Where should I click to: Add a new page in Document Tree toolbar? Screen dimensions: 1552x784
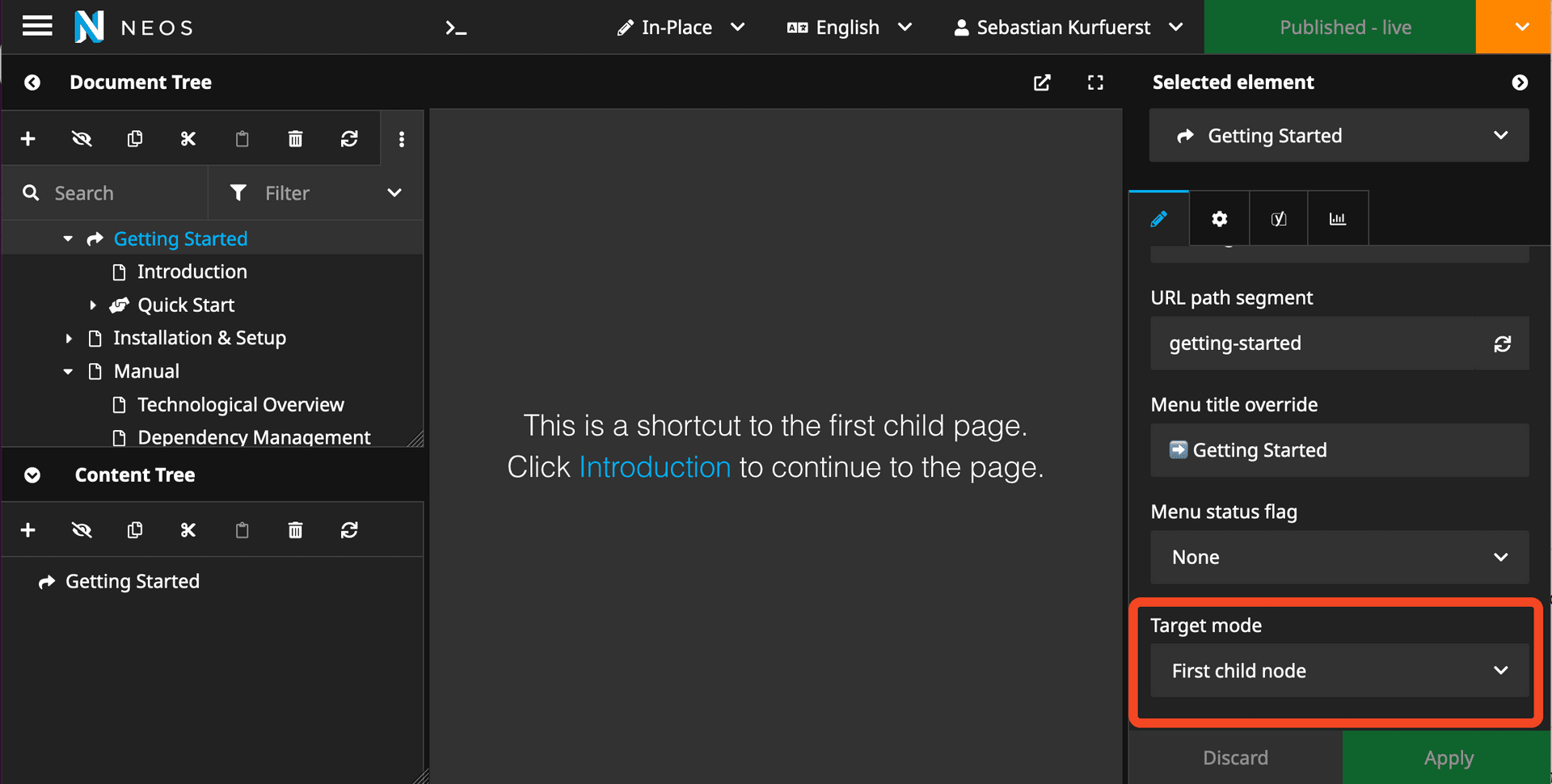(x=28, y=139)
